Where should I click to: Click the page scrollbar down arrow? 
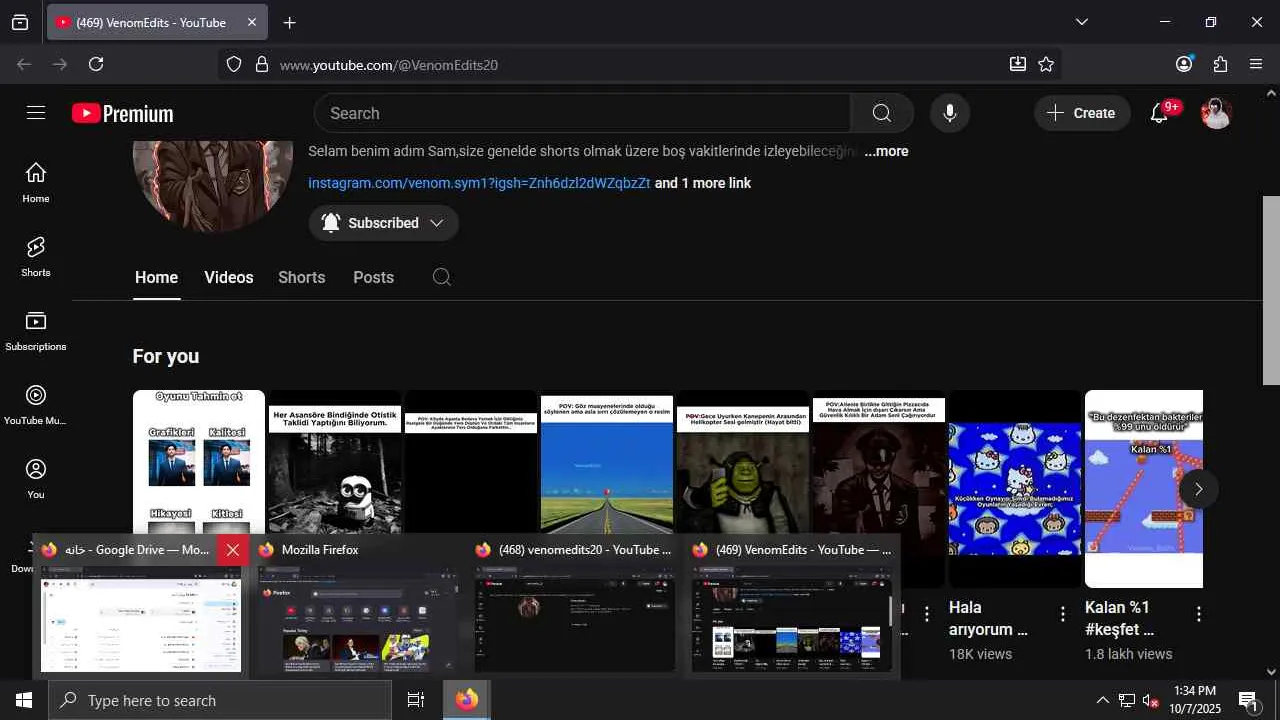point(1271,672)
